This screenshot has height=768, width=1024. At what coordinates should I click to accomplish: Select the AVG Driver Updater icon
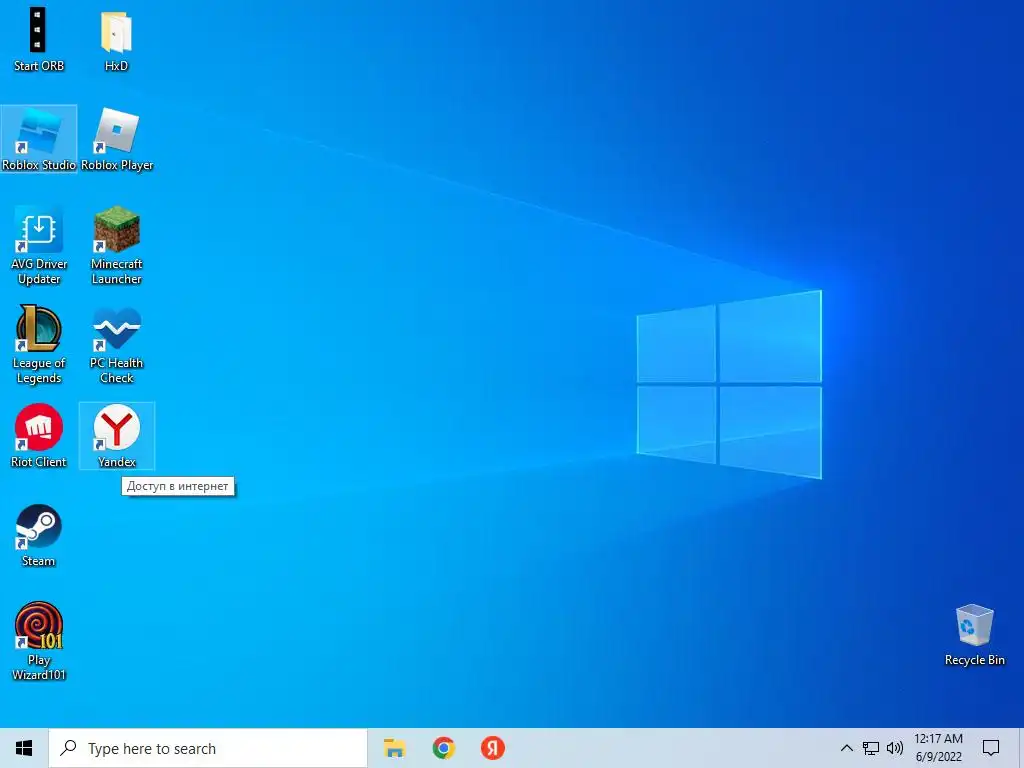pos(39,246)
